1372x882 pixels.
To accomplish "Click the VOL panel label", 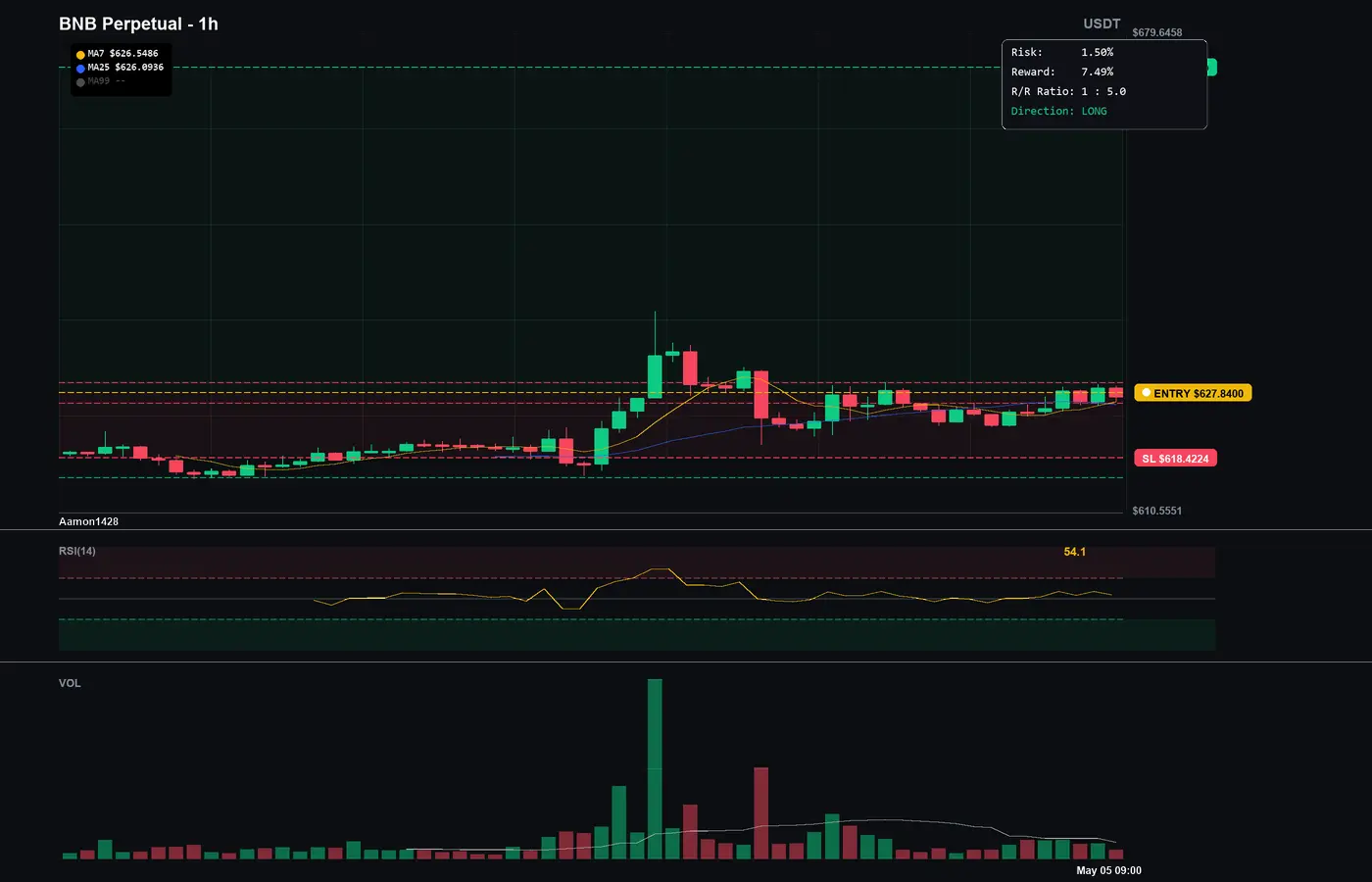I will coord(70,683).
